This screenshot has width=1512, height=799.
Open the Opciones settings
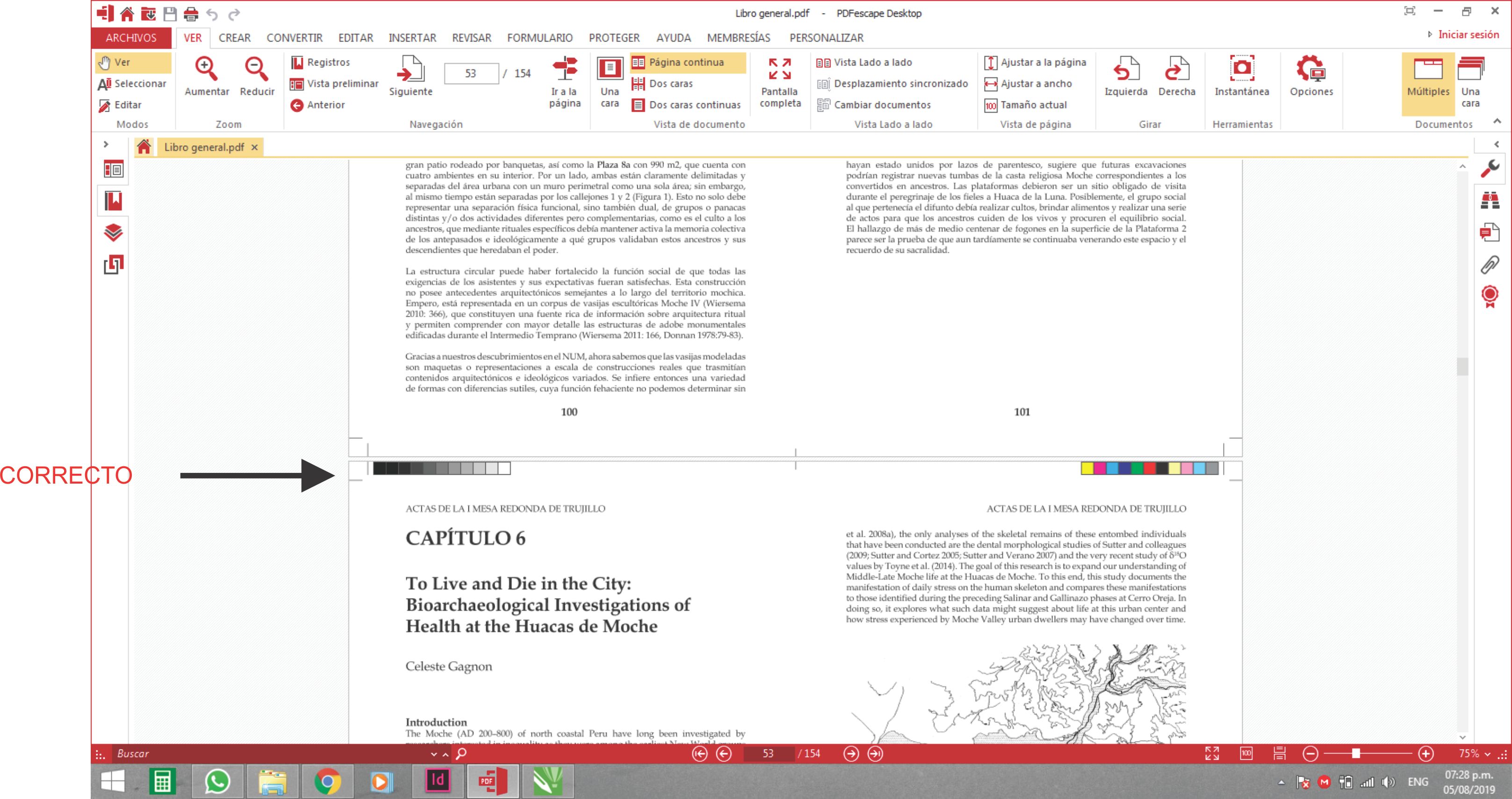click(1310, 76)
